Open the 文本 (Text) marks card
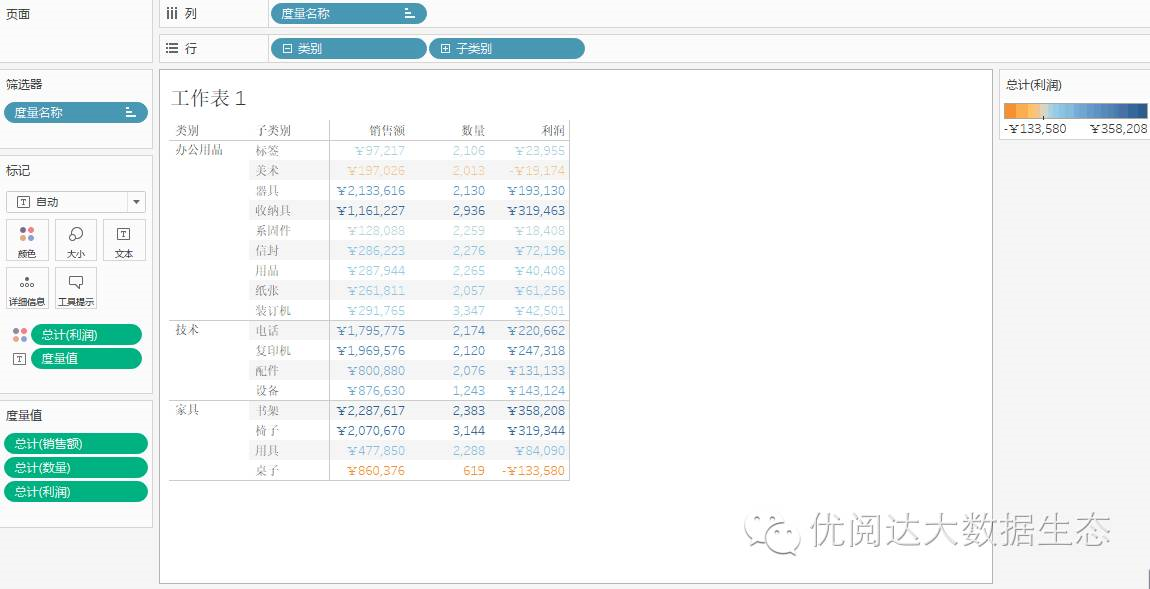The height and width of the screenshot is (589, 1150). pos(124,240)
